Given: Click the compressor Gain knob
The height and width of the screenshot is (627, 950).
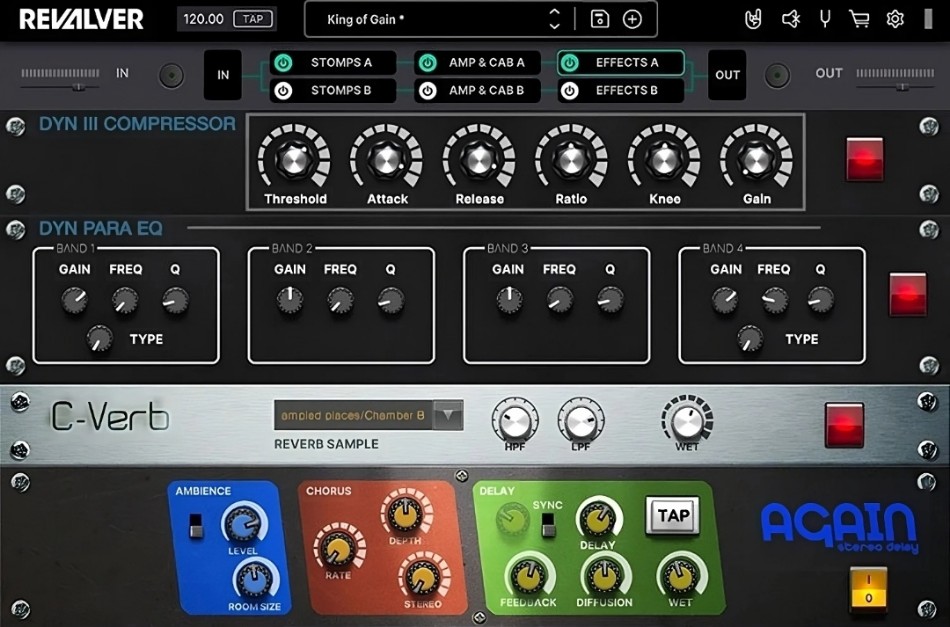Looking at the screenshot, I should 756,160.
